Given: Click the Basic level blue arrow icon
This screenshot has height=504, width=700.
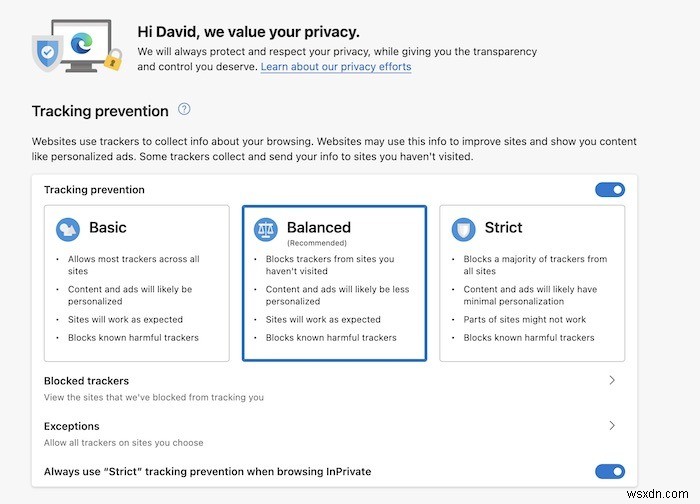Looking at the screenshot, I should [x=68, y=229].
